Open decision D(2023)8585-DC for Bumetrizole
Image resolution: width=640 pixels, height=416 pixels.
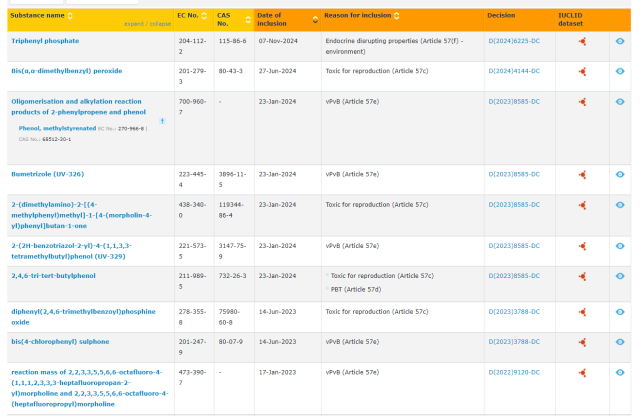click(x=514, y=174)
